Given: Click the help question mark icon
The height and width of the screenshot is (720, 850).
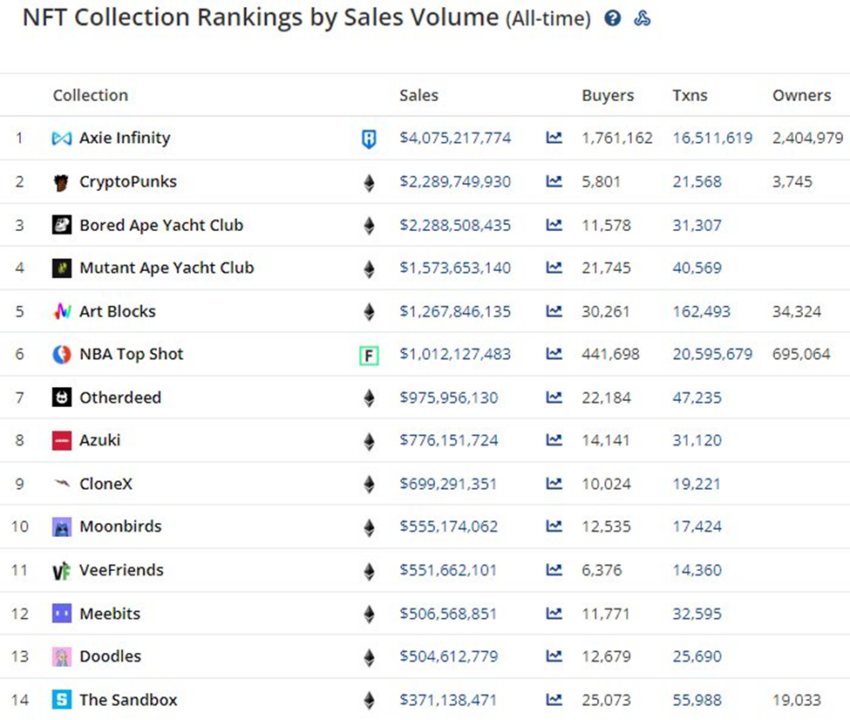Looking at the screenshot, I should click(613, 18).
